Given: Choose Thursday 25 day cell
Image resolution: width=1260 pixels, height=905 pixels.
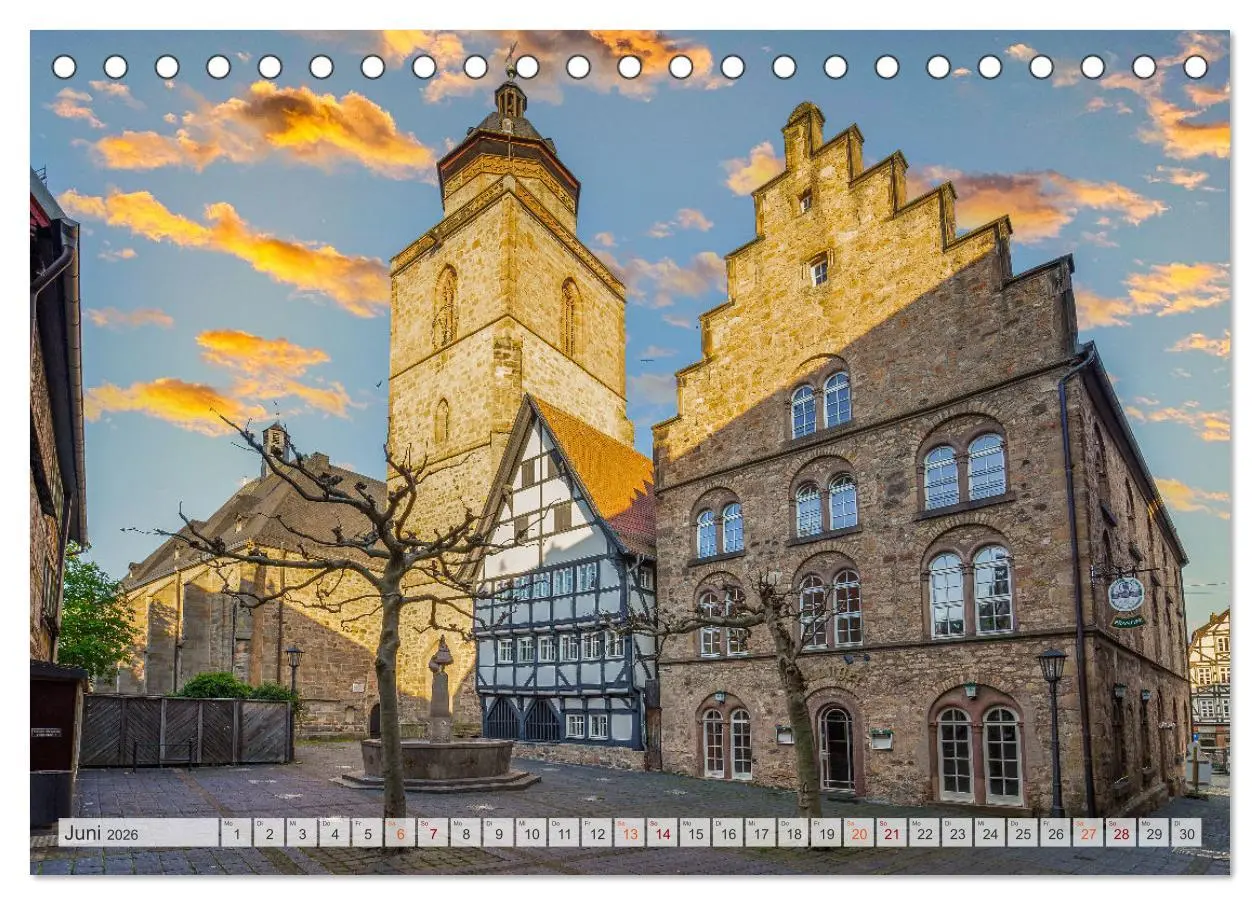Looking at the screenshot, I should pyautogui.click(x=1022, y=833).
